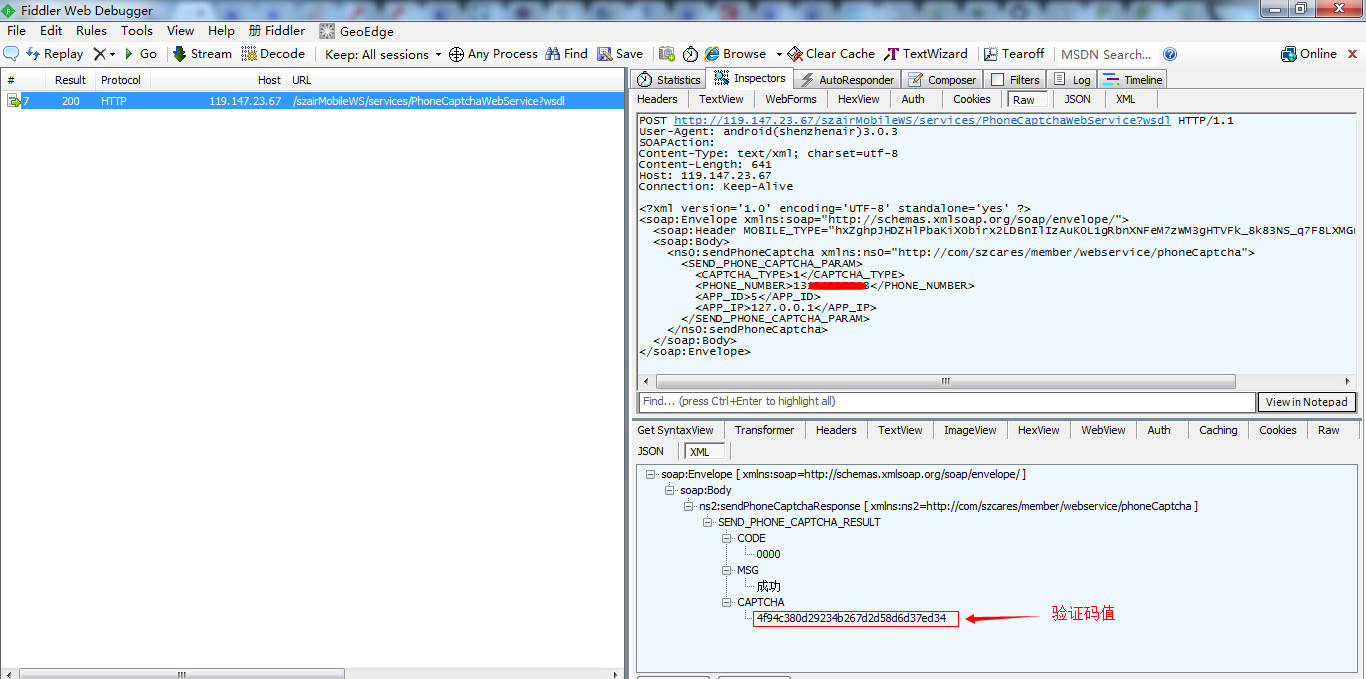
Task: Open the Tools menu
Action: 137,31
